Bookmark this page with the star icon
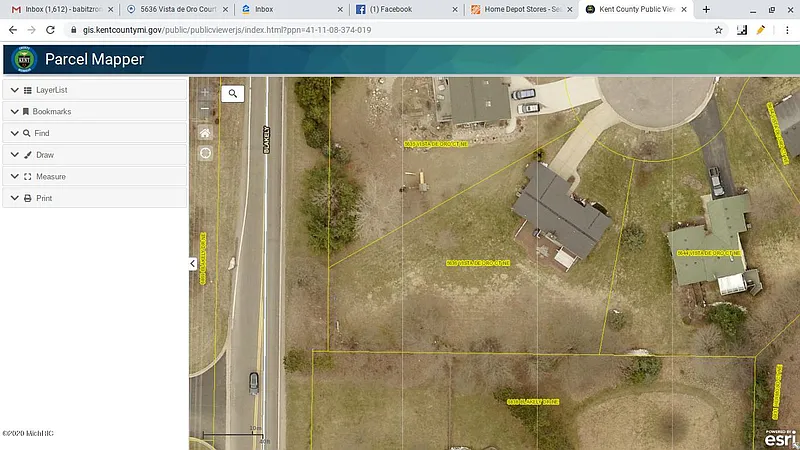 [718, 30]
